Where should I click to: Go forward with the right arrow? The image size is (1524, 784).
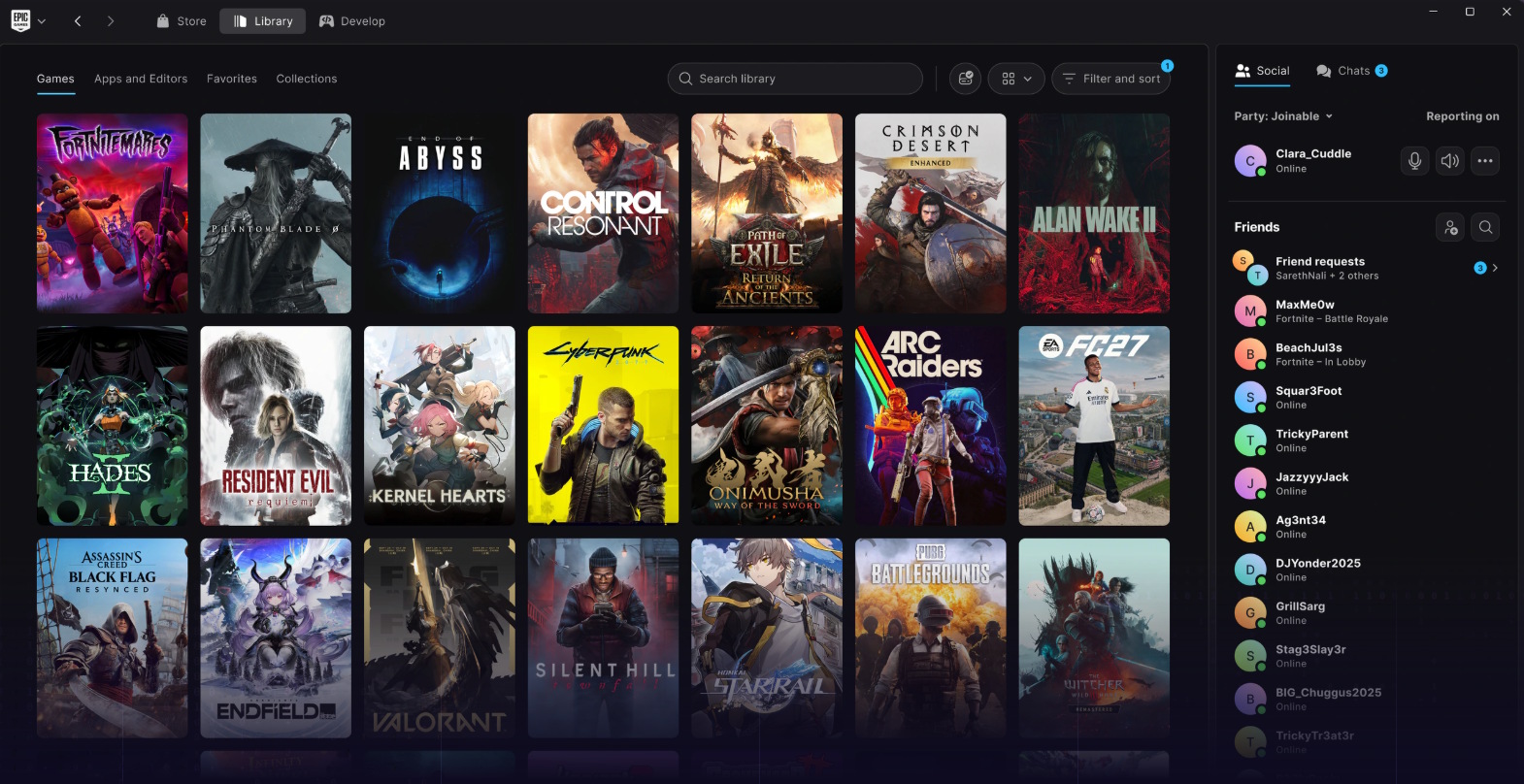(111, 21)
